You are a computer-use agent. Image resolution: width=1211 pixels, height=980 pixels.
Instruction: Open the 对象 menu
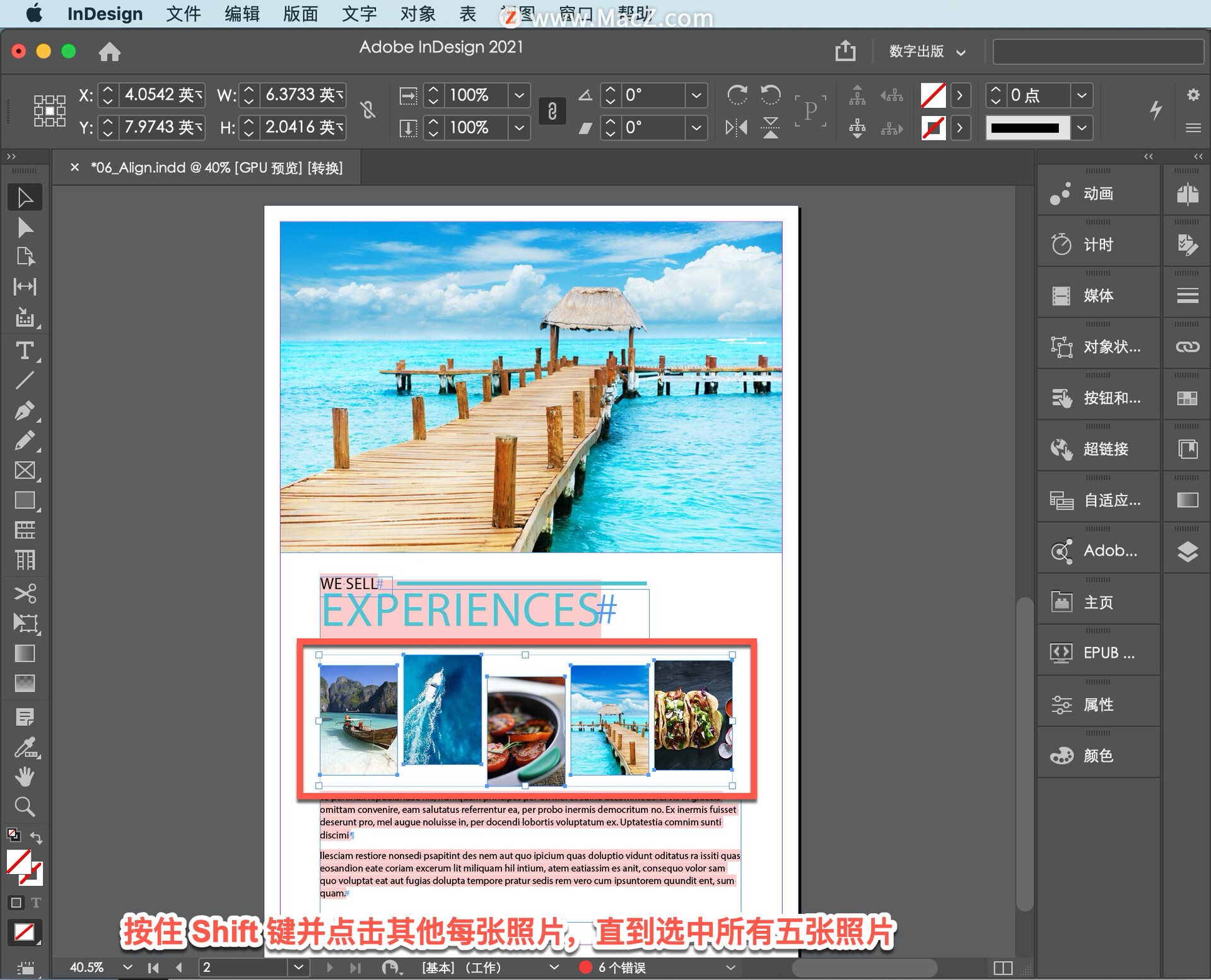click(418, 13)
